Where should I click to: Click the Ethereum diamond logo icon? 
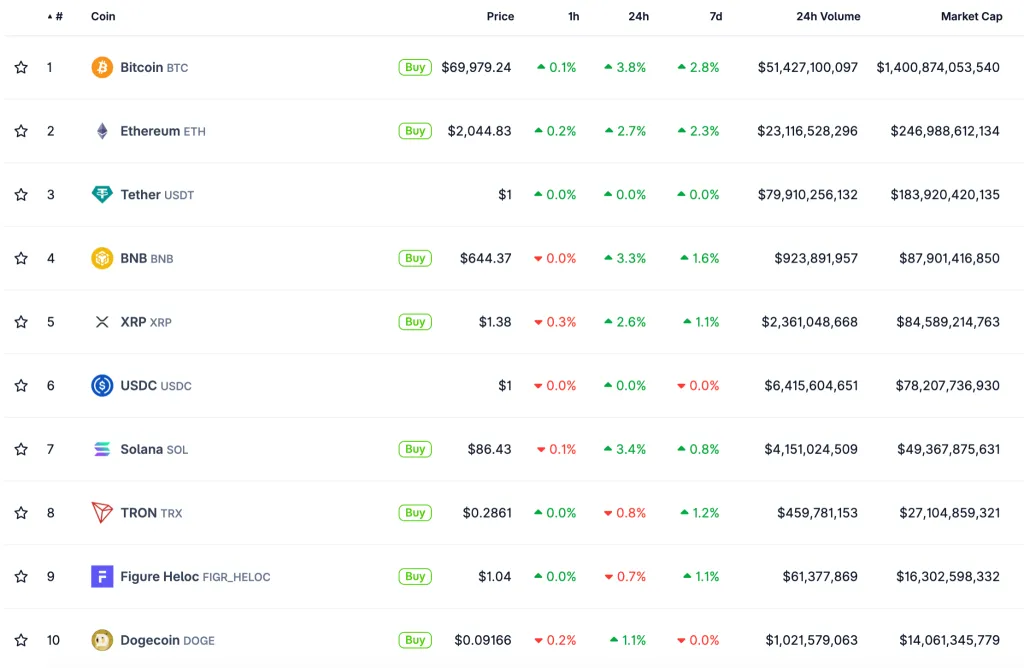(x=102, y=131)
